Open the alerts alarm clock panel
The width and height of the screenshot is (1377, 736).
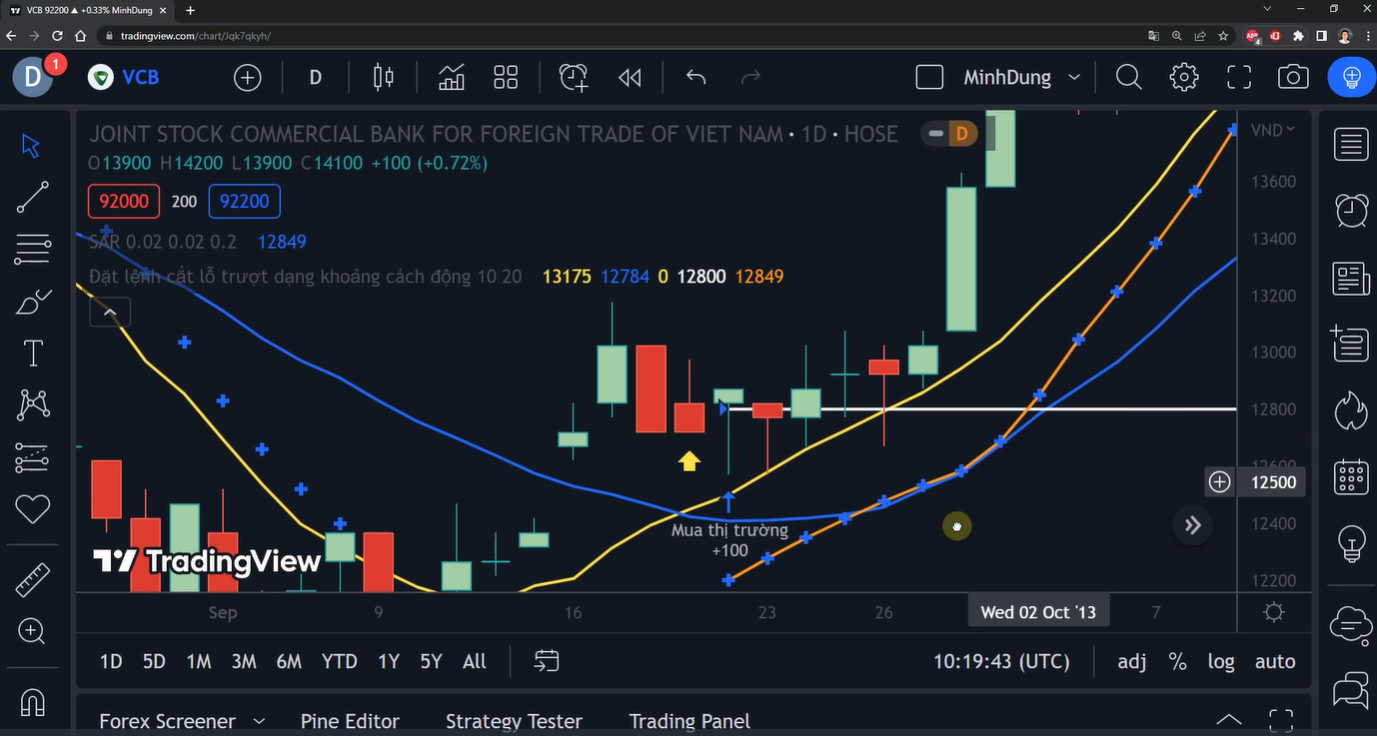coord(1351,211)
